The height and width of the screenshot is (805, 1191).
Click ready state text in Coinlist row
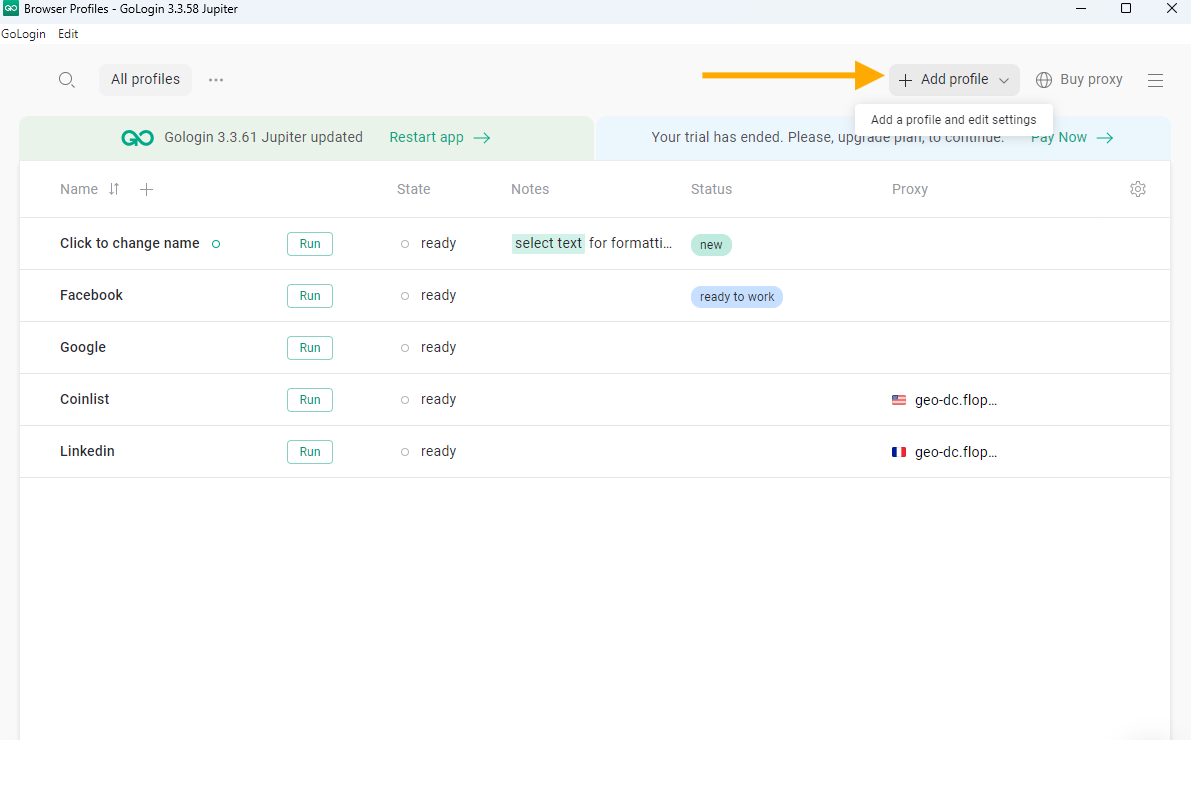click(438, 399)
